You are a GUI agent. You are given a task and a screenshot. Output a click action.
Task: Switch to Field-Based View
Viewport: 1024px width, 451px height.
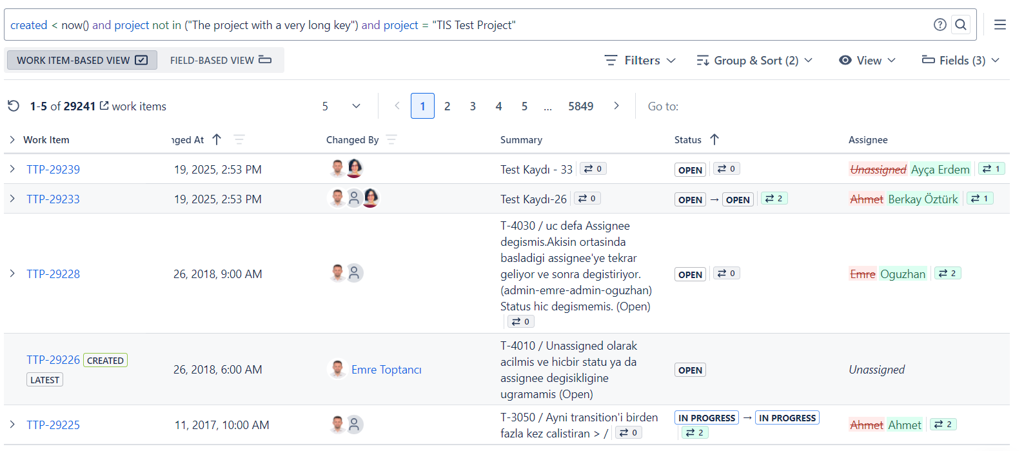point(220,60)
